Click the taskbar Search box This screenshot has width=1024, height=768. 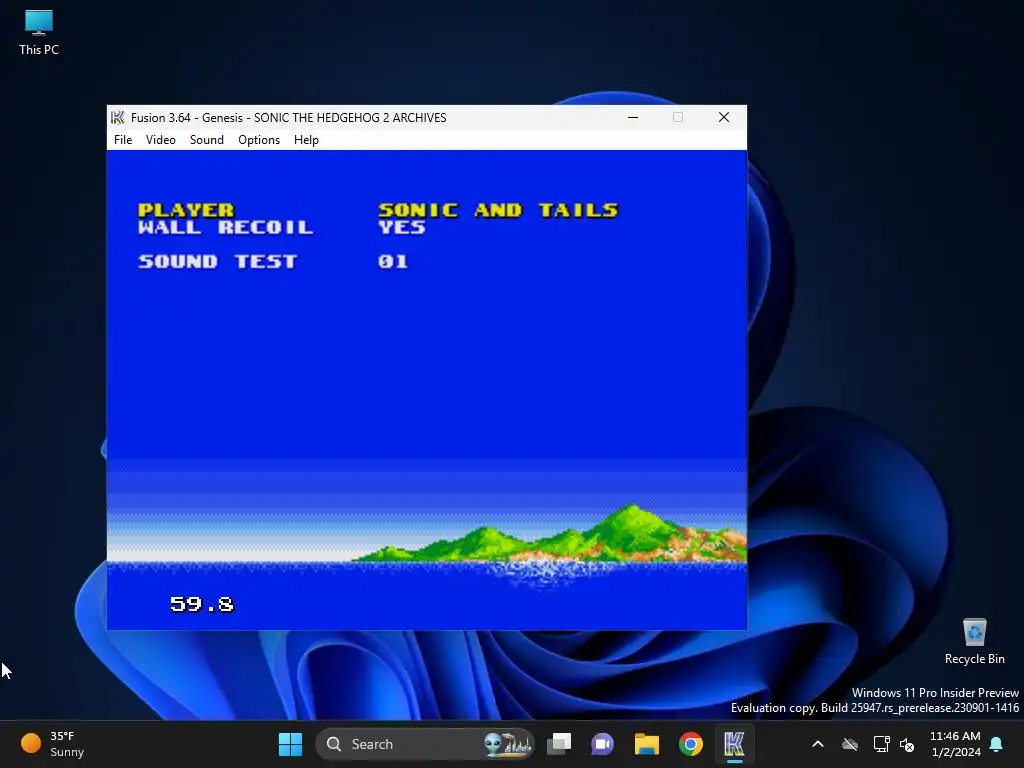click(x=424, y=744)
